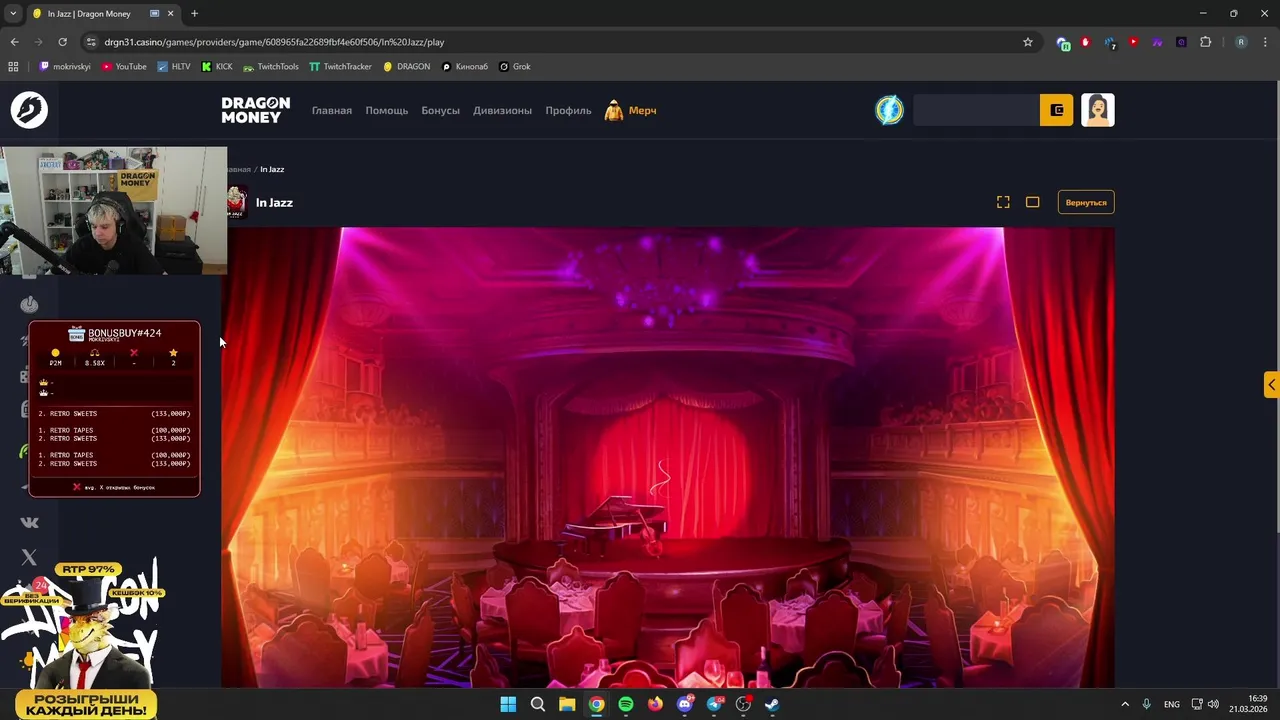Screen dimensions: 1280x720
Task: Open the Профиль menu item
Action: point(568,110)
